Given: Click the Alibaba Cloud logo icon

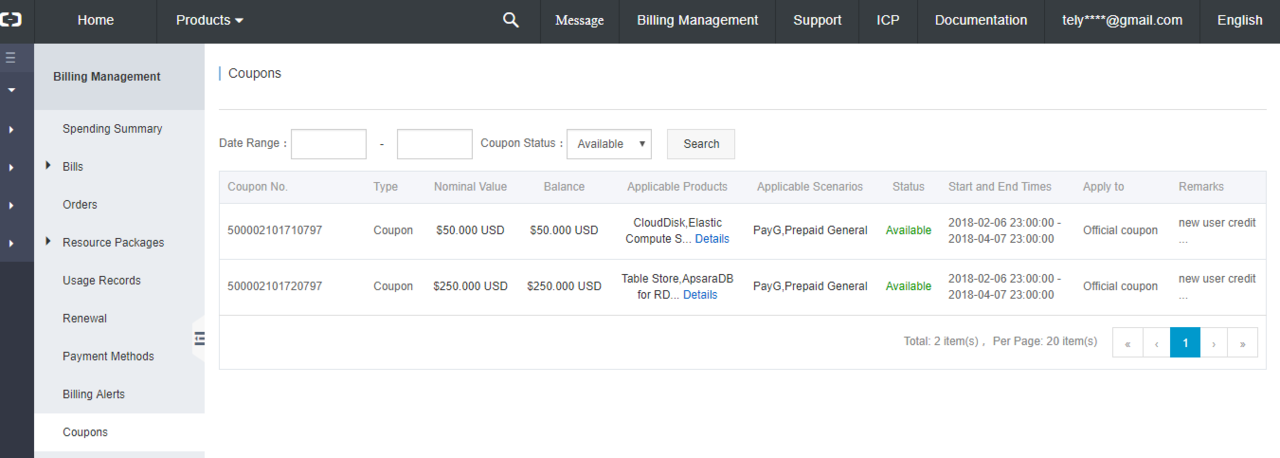Looking at the screenshot, I should (x=11, y=20).
